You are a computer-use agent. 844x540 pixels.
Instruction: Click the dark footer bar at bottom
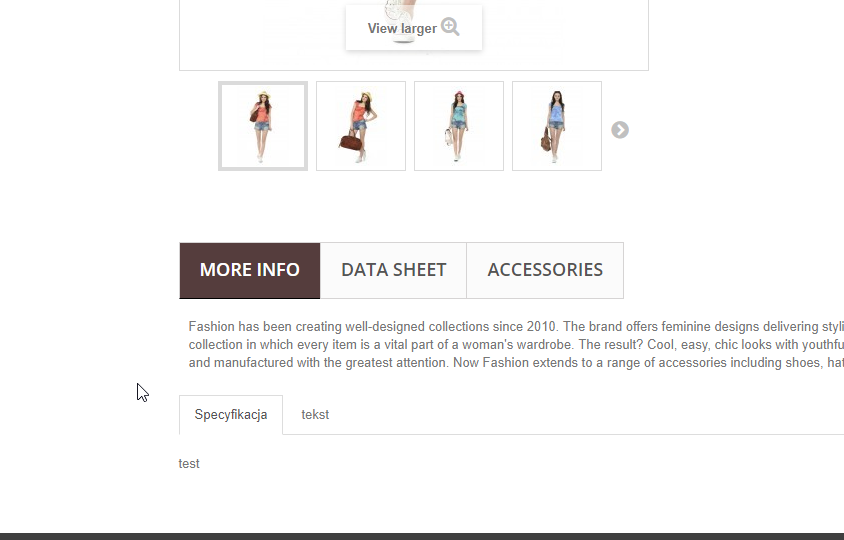coord(422,537)
